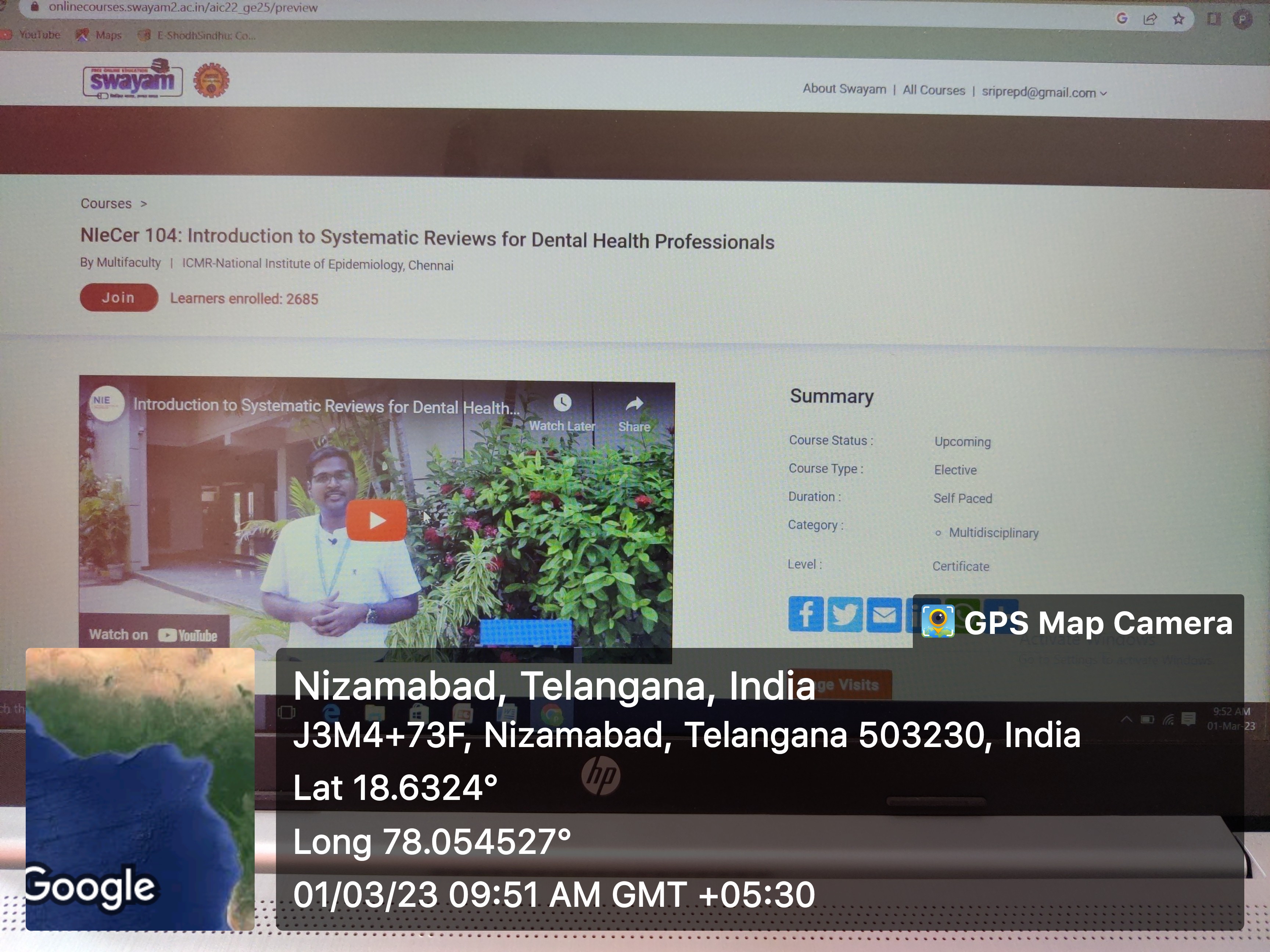Click 'Learners enrolled: 2685' text
1270x952 pixels.
pos(244,298)
